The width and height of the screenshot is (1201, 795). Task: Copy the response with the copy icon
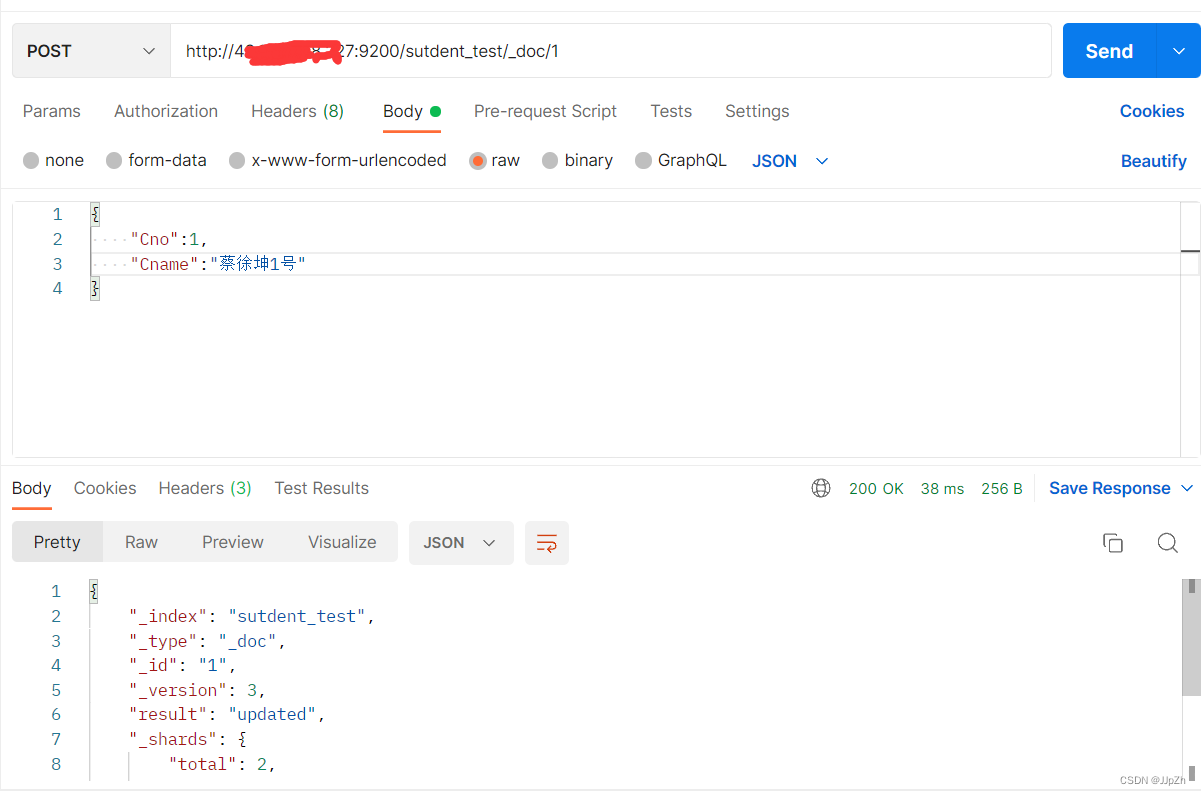pyautogui.click(x=1113, y=543)
